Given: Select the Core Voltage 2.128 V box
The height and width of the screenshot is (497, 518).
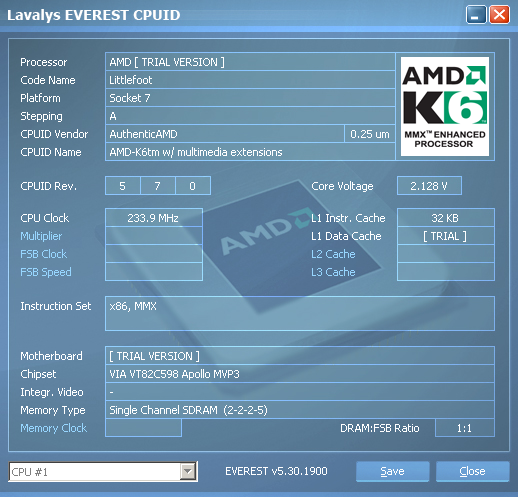Looking at the screenshot, I should click(x=429, y=186).
